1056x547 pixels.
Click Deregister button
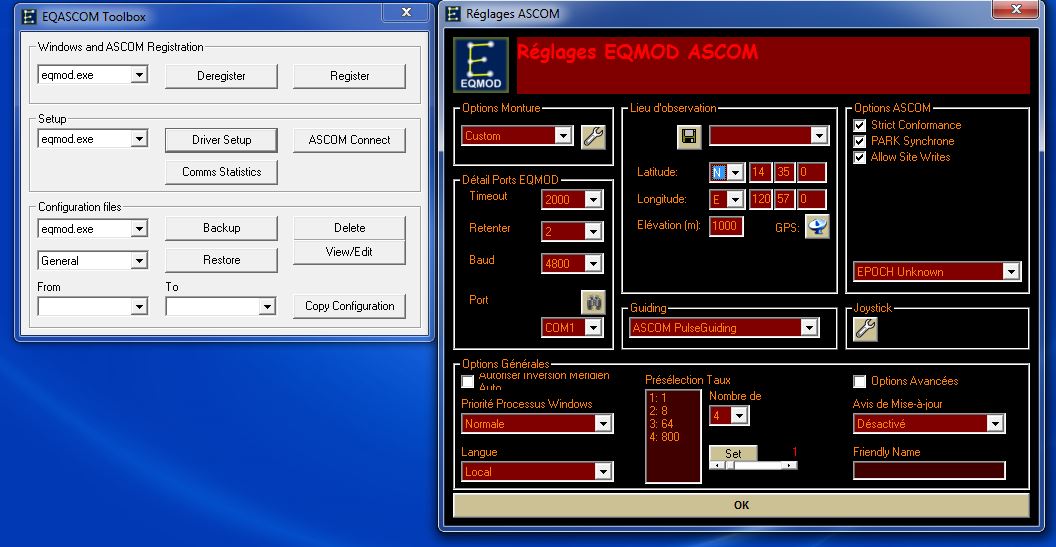[222, 76]
